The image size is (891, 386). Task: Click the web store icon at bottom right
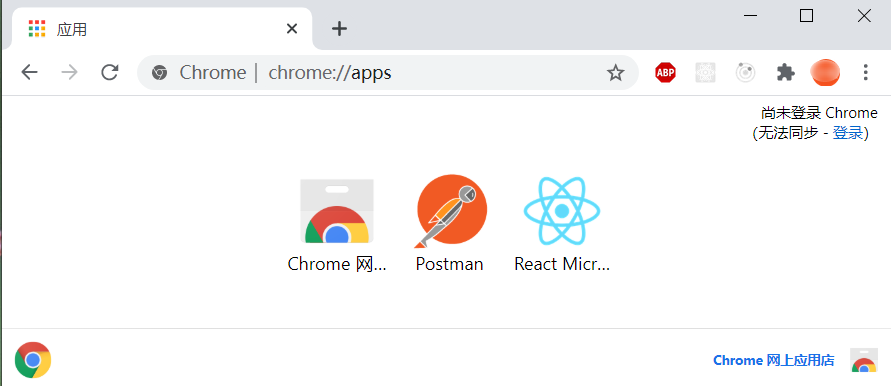(864, 360)
